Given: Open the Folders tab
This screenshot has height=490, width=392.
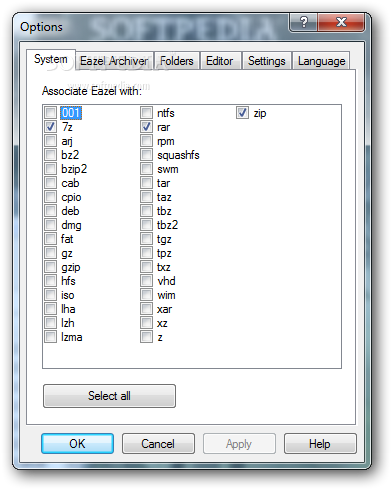Looking at the screenshot, I should point(177,61).
